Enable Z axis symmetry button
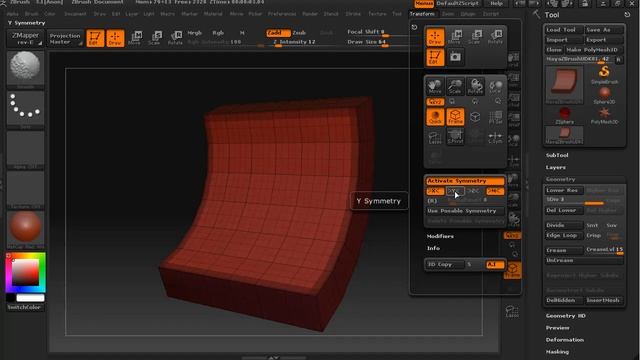The height and width of the screenshot is (360, 640). [475, 191]
